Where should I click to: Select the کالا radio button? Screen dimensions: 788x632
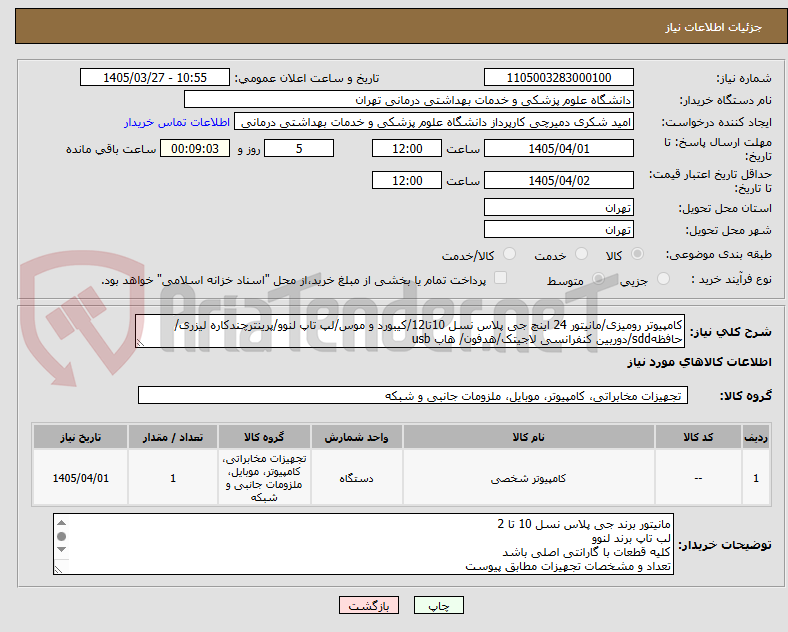point(637,254)
